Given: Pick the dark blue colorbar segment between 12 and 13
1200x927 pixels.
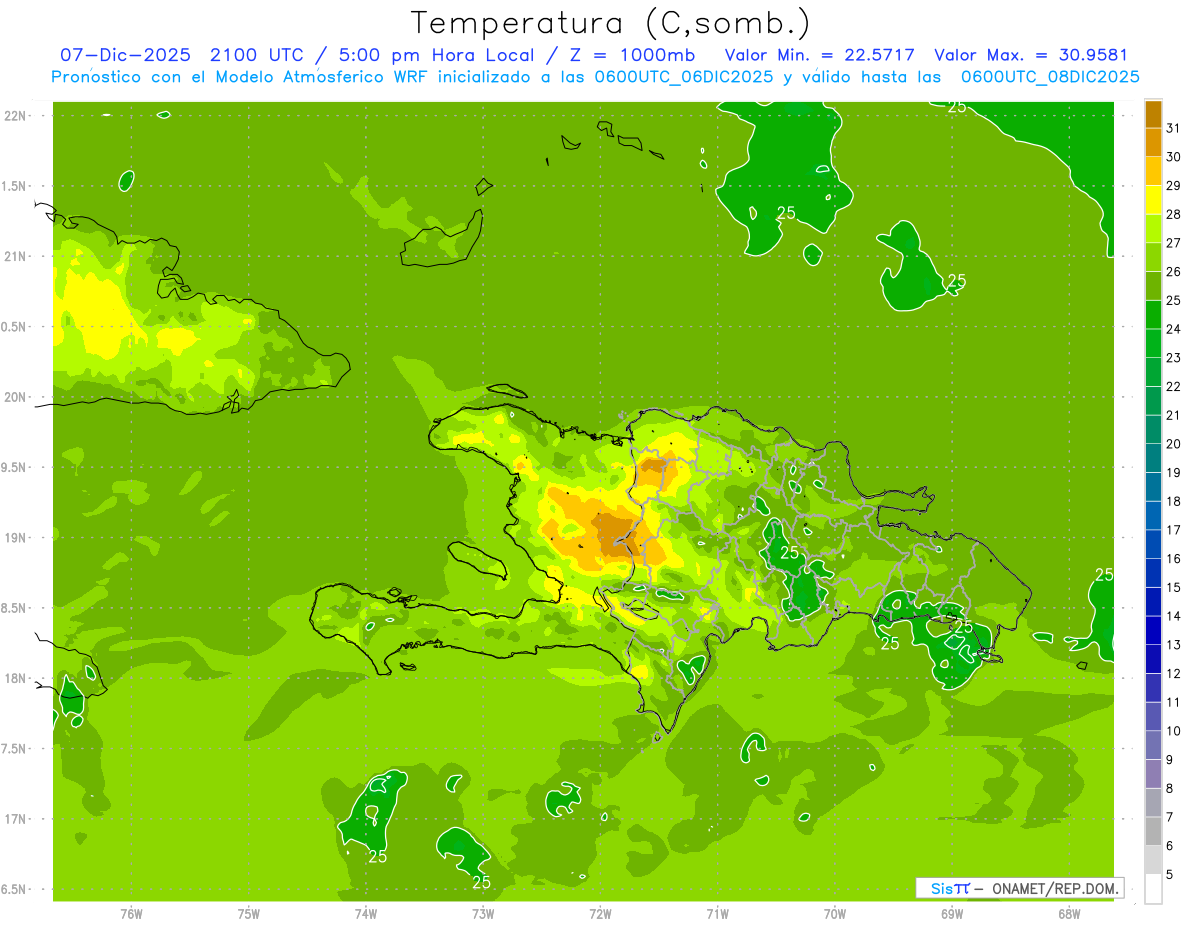Looking at the screenshot, I should 1153,660.
